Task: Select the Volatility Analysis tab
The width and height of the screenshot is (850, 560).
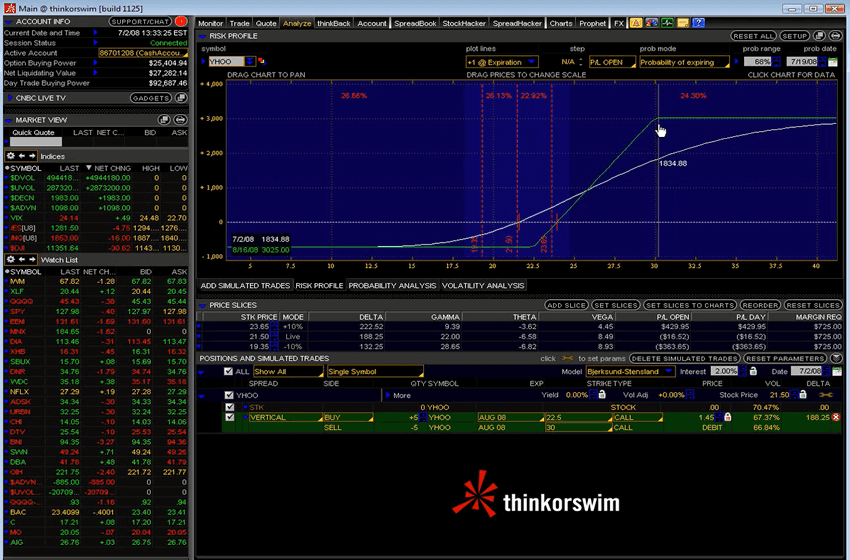Action: click(483, 286)
